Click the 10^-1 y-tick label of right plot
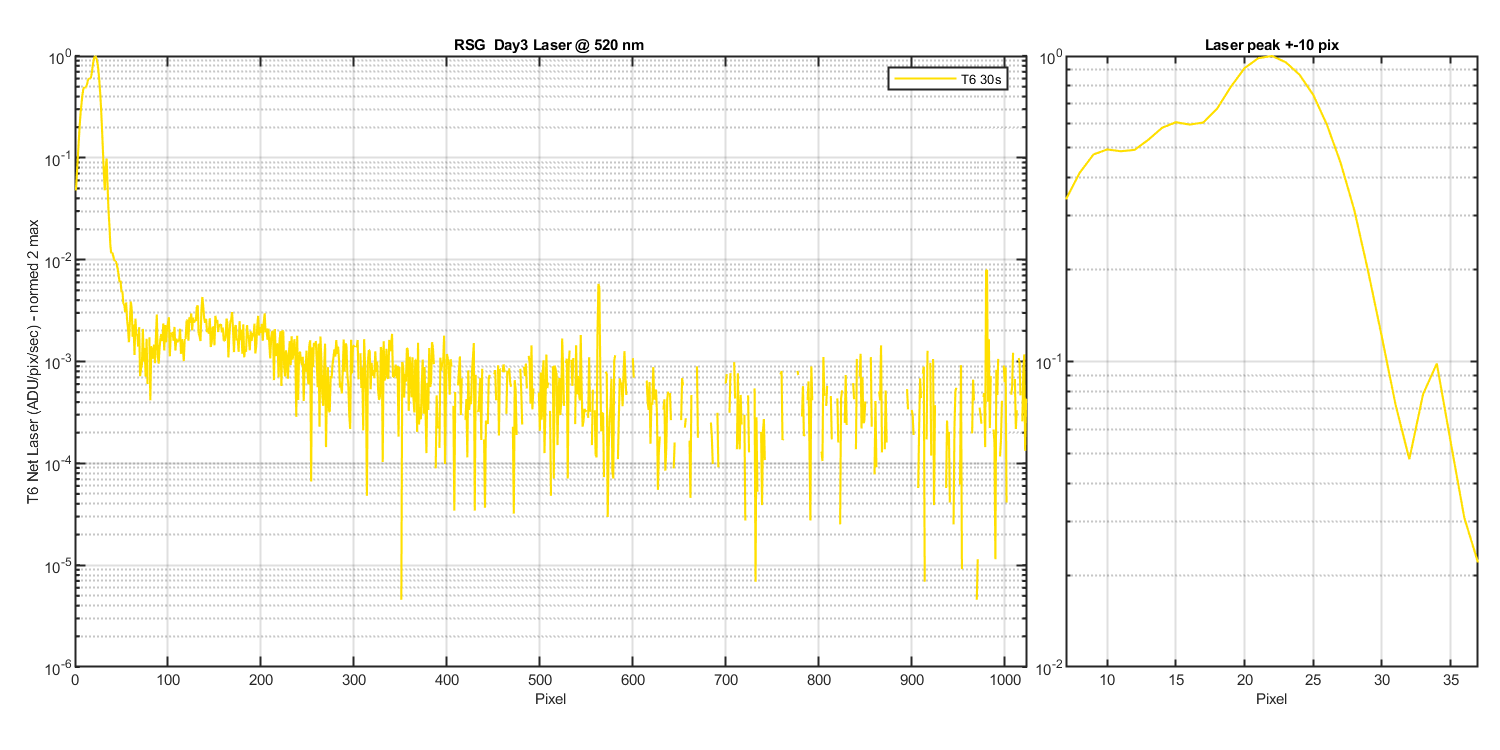This screenshot has height=750, width=1500. 1050,363
